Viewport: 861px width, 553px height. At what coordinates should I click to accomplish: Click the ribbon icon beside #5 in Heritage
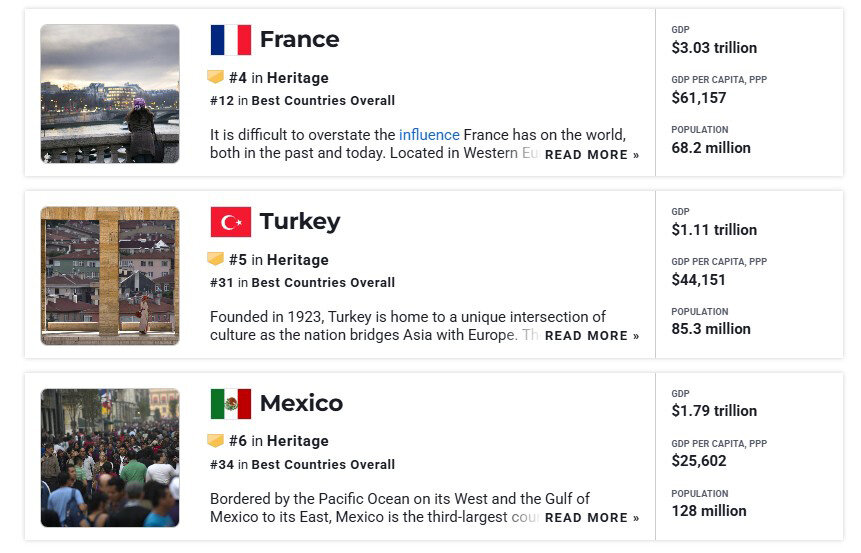(x=216, y=259)
